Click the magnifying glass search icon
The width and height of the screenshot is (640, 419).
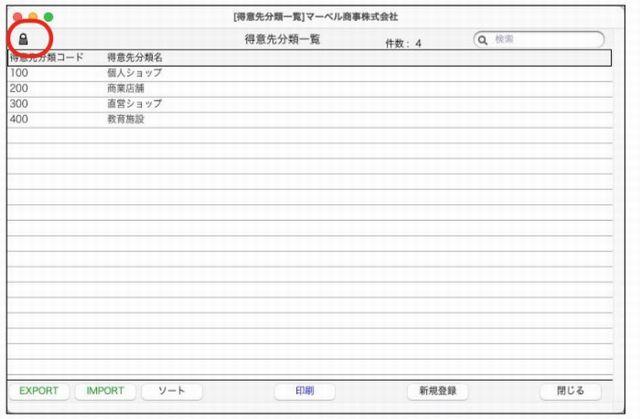(483, 40)
